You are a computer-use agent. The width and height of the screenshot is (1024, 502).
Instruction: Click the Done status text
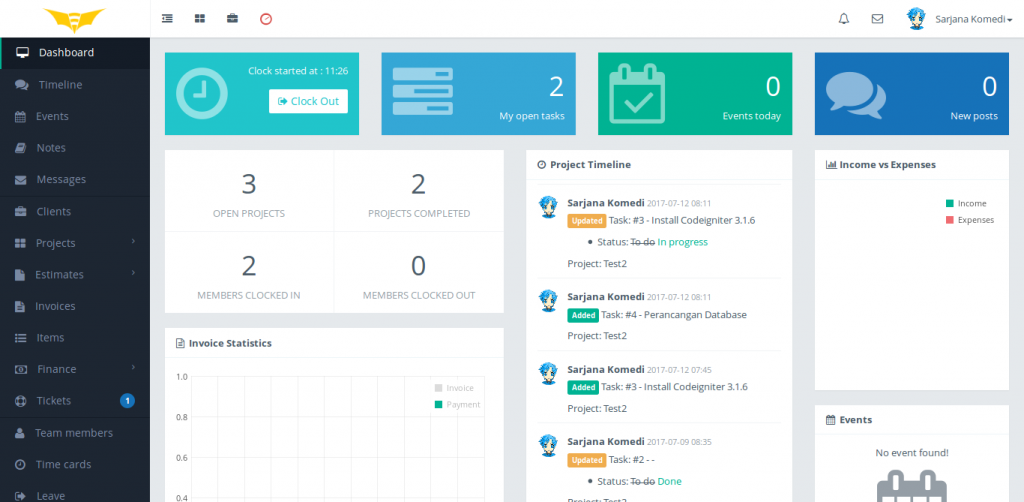click(669, 482)
